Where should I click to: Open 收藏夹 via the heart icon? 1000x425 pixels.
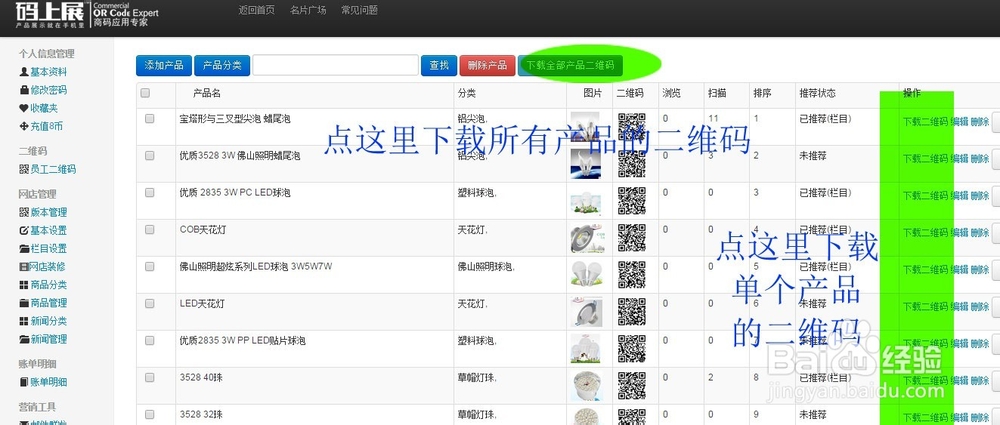(x=24, y=108)
